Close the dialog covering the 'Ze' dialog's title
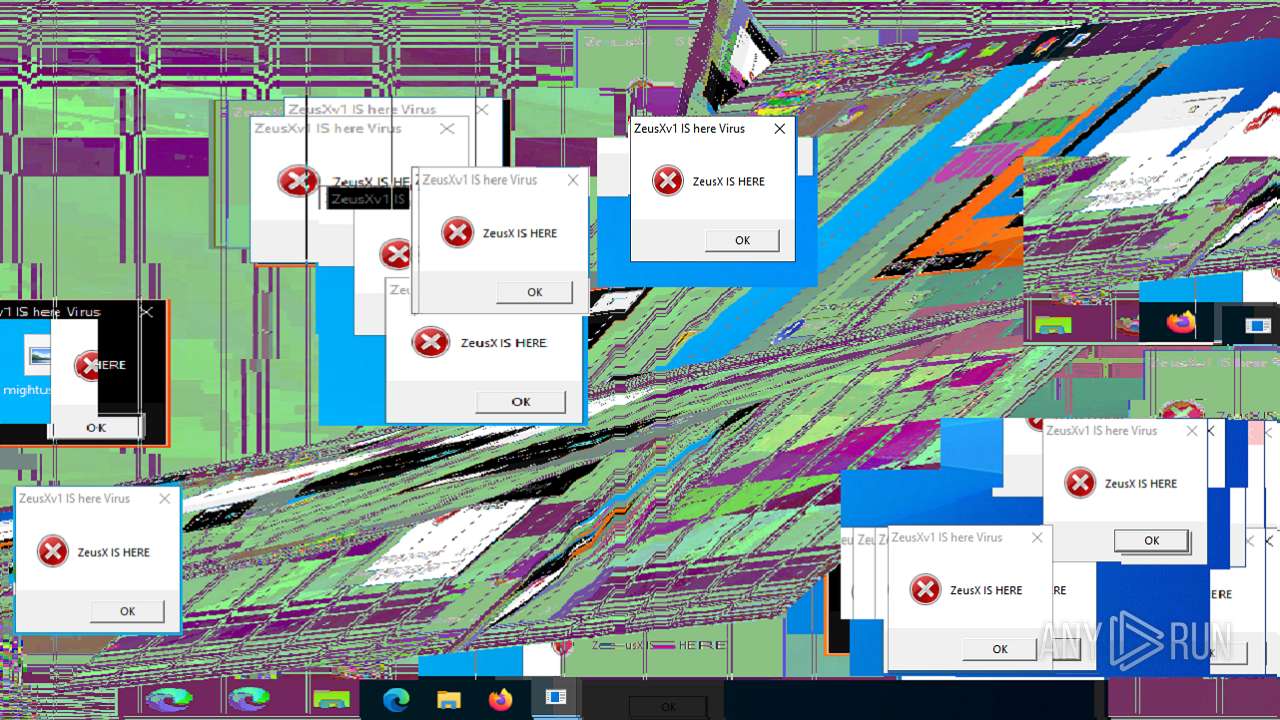 tap(573, 180)
